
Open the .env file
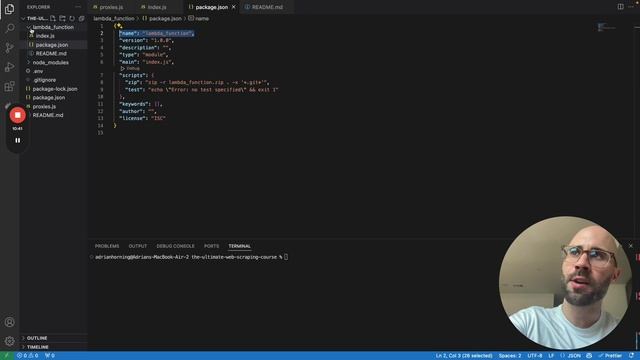coord(38,71)
